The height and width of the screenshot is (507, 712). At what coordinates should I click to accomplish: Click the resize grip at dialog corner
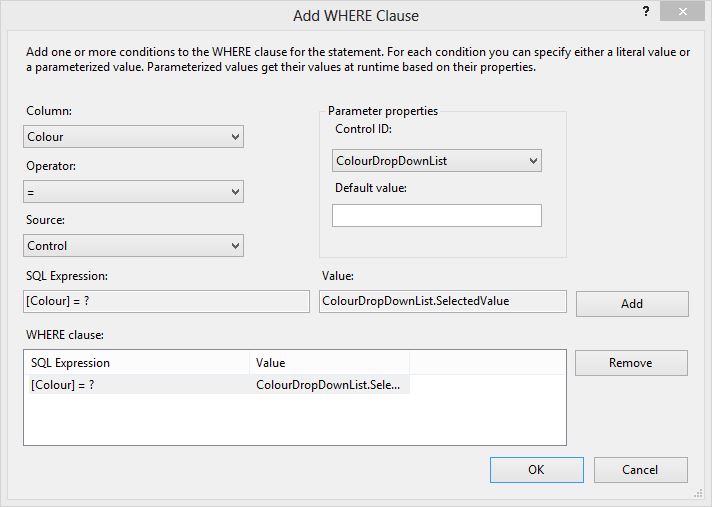pyautogui.click(x=698, y=494)
